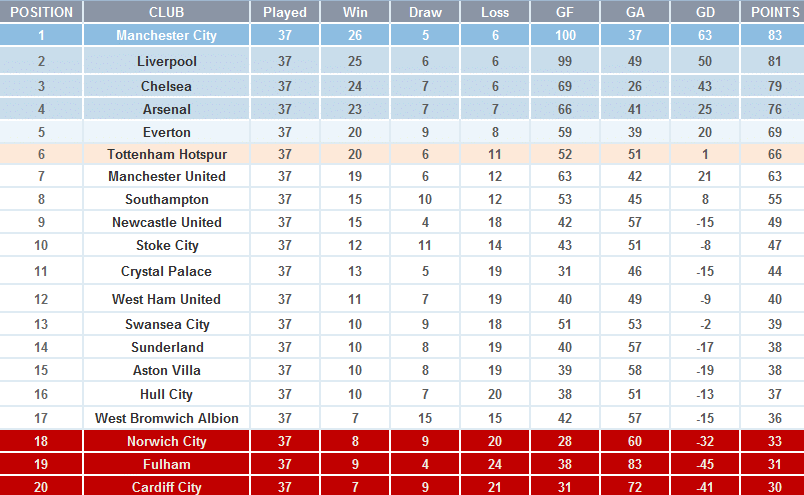
Task: Select Everton's position number 5 cell
Action: point(41,132)
